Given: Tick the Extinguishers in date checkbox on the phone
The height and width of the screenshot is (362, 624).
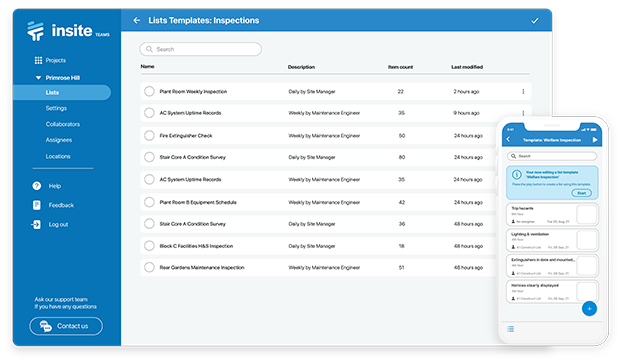Looking at the screenshot, I should click(587, 266).
